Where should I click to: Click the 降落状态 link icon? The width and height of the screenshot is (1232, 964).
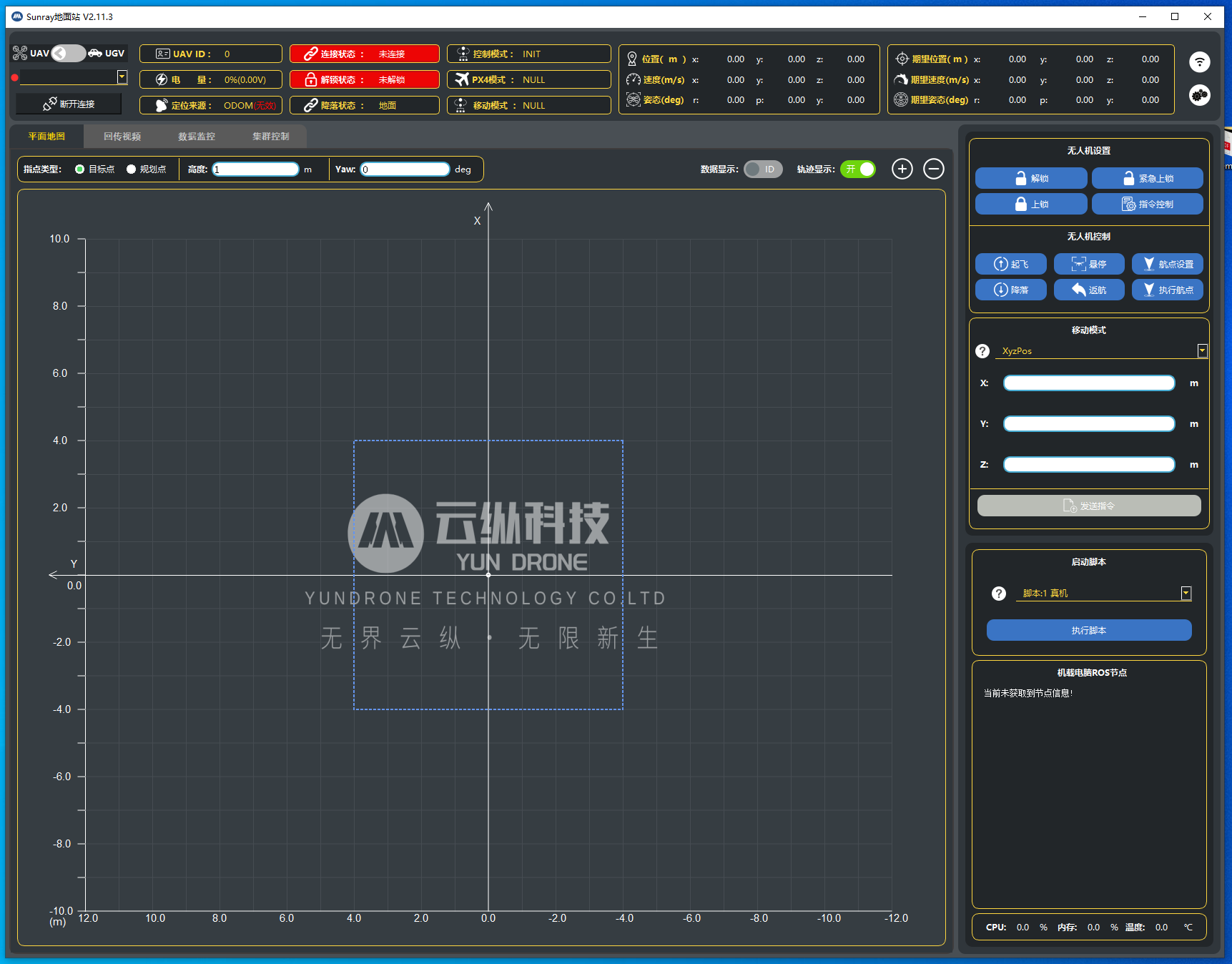click(x=310, y=105)
